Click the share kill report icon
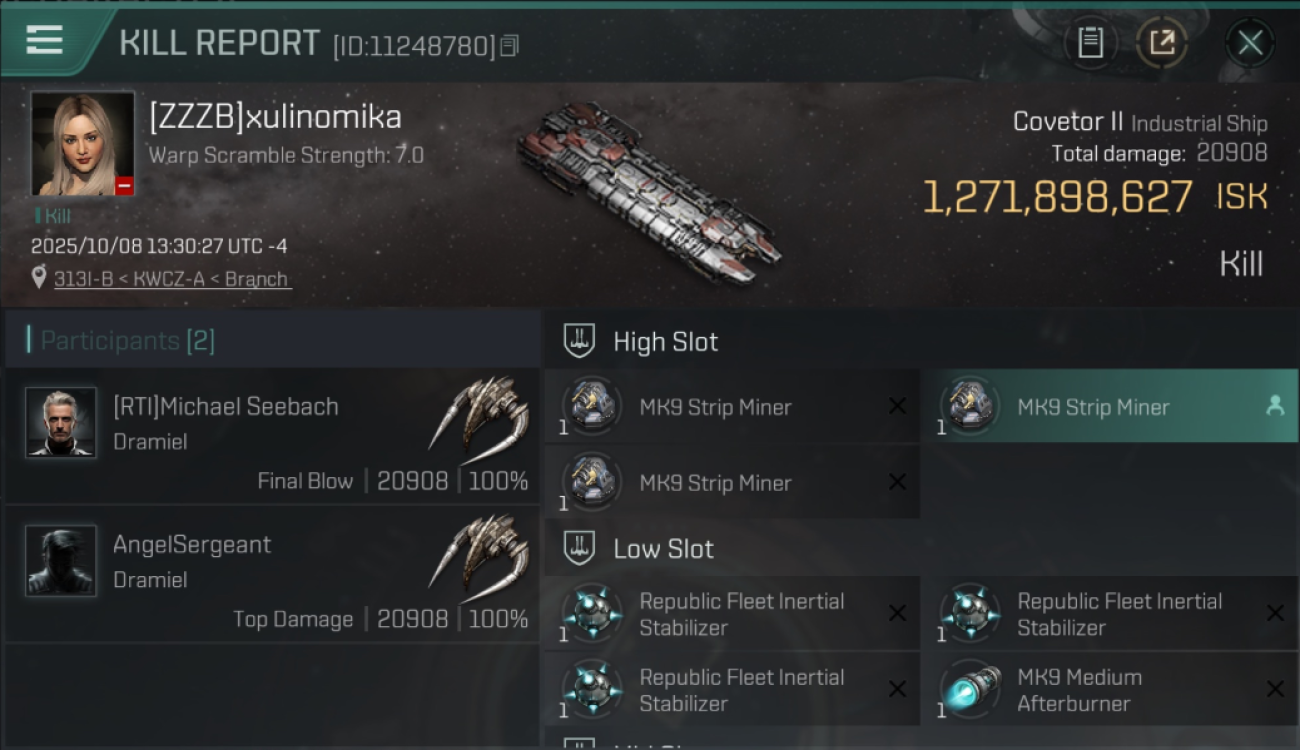 point(1161,43)
